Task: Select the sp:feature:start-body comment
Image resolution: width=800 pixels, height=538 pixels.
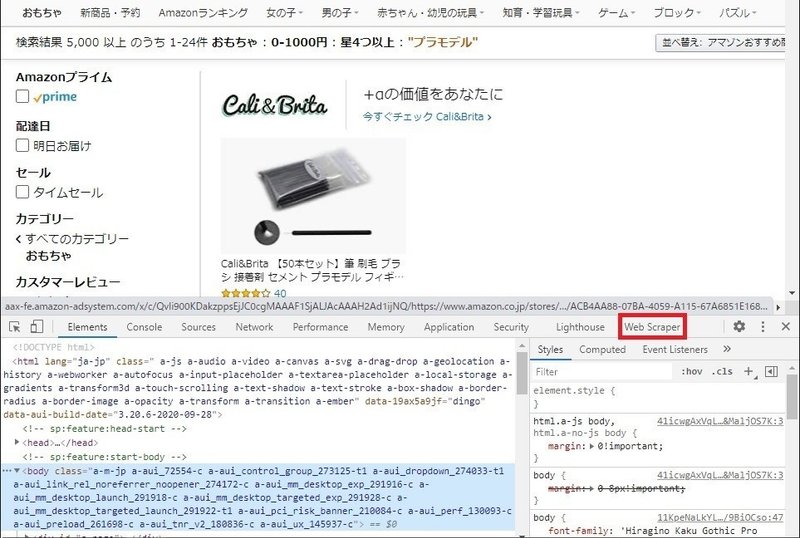Action: [105, 457]
